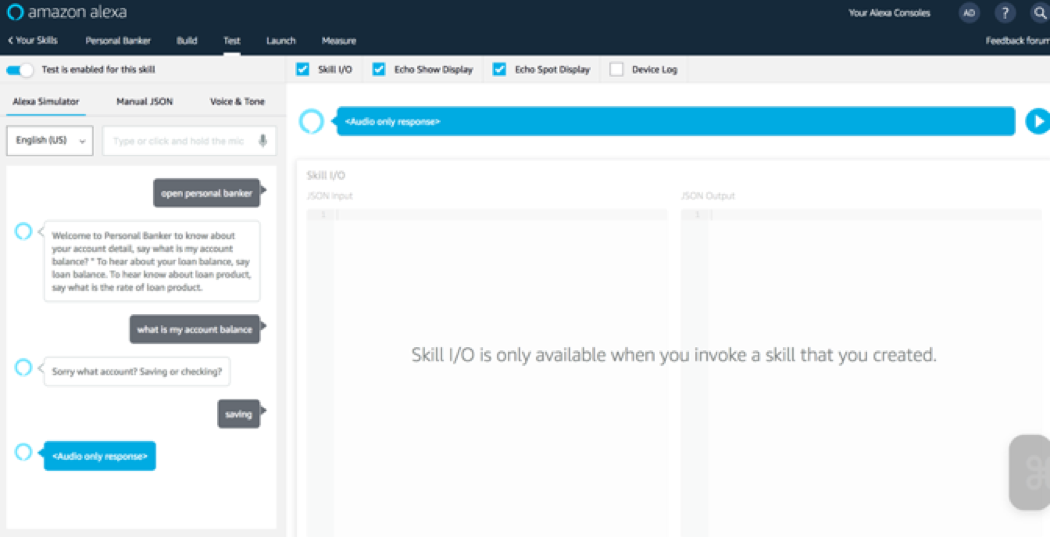The height and width of the screenshot is (537, 1050).
Task: Click the Alexa ring icon beside the welcome message
Action: coord(23,232)
